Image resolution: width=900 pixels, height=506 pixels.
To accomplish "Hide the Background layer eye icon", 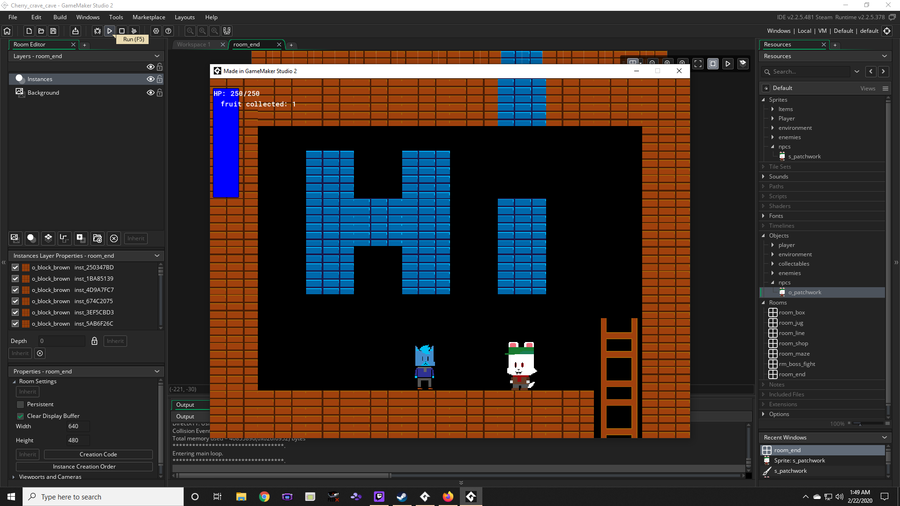I will click(x=150, y=92).
